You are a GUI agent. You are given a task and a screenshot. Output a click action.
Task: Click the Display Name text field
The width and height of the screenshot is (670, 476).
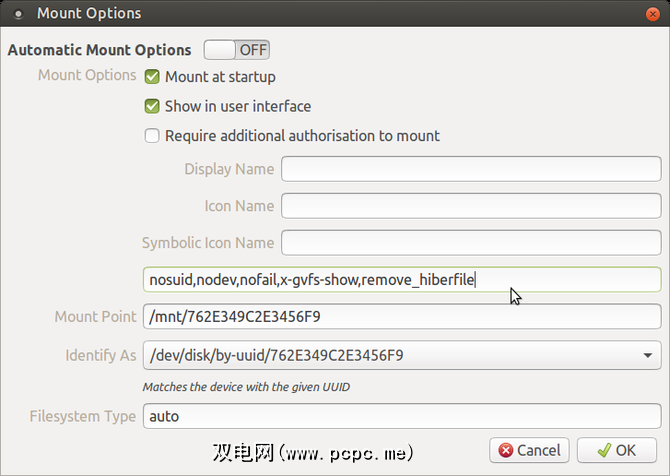pyautogui.click(x=471, y=169)
